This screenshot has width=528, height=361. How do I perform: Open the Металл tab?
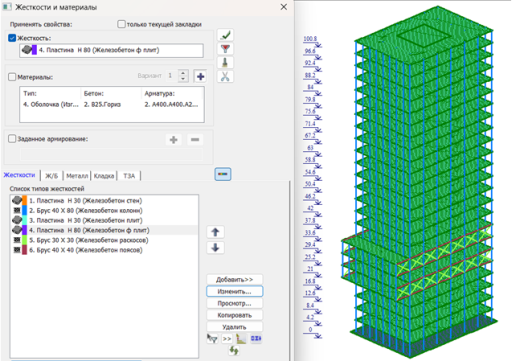[77, 176]
